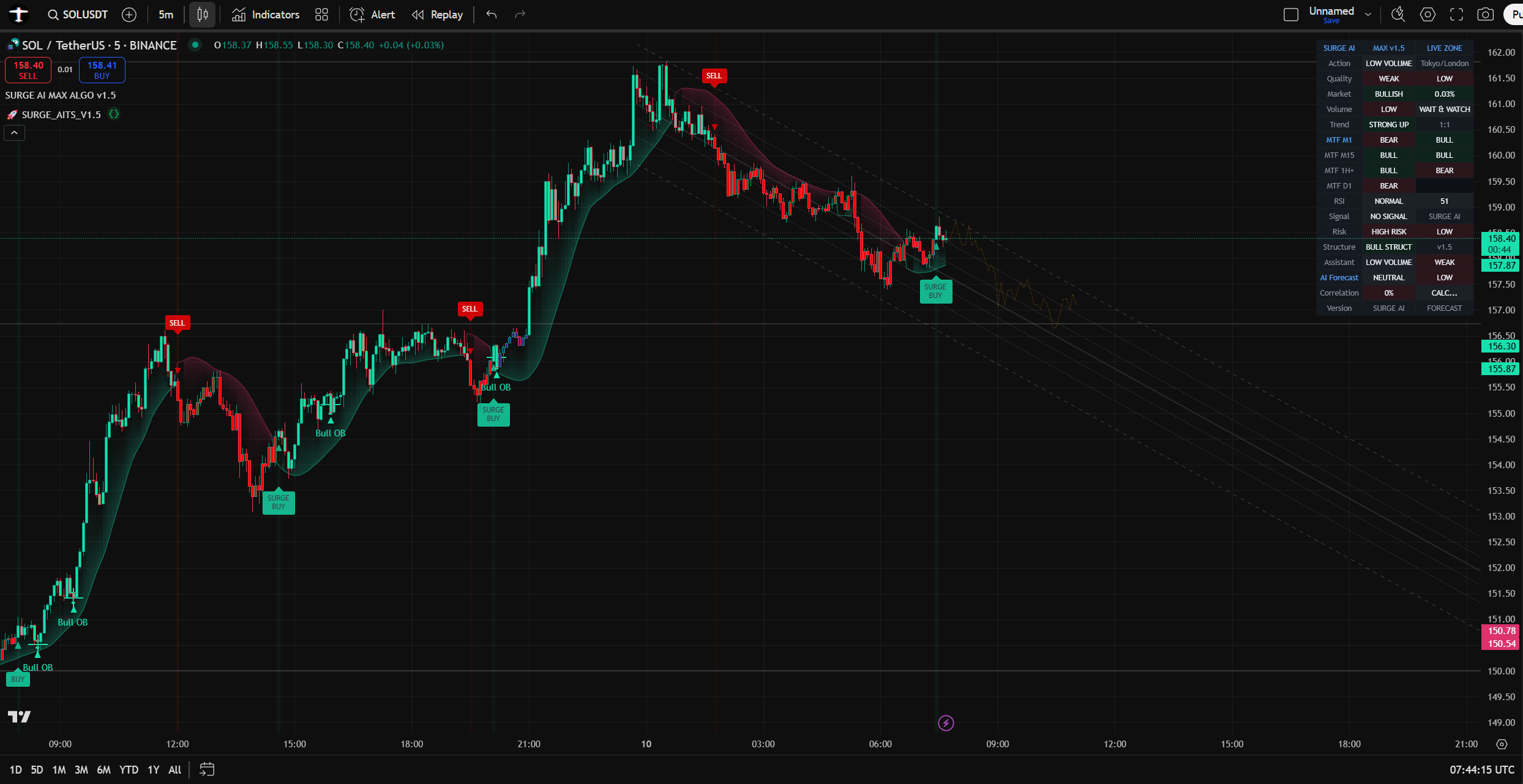Click the 158.41 BUY button
This screenshot has width=1523, height=784.
tap(102, 70)
